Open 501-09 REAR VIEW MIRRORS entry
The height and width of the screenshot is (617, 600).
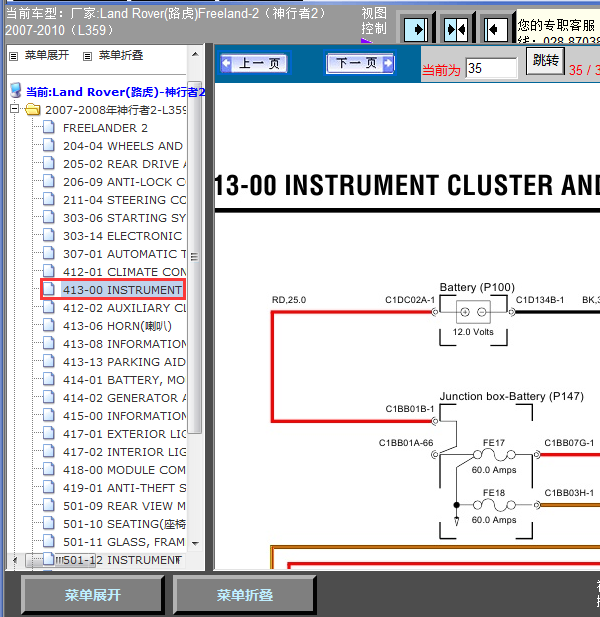(x=124, y=506)
